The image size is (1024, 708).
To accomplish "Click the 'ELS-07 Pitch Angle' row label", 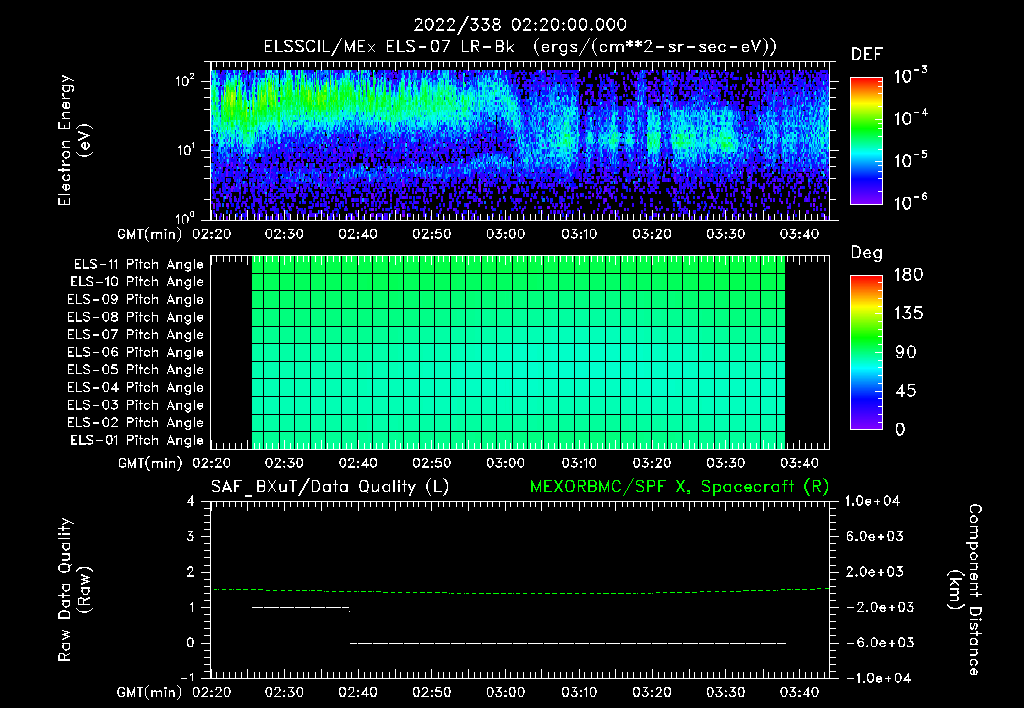I will click(x=136, y=334).
